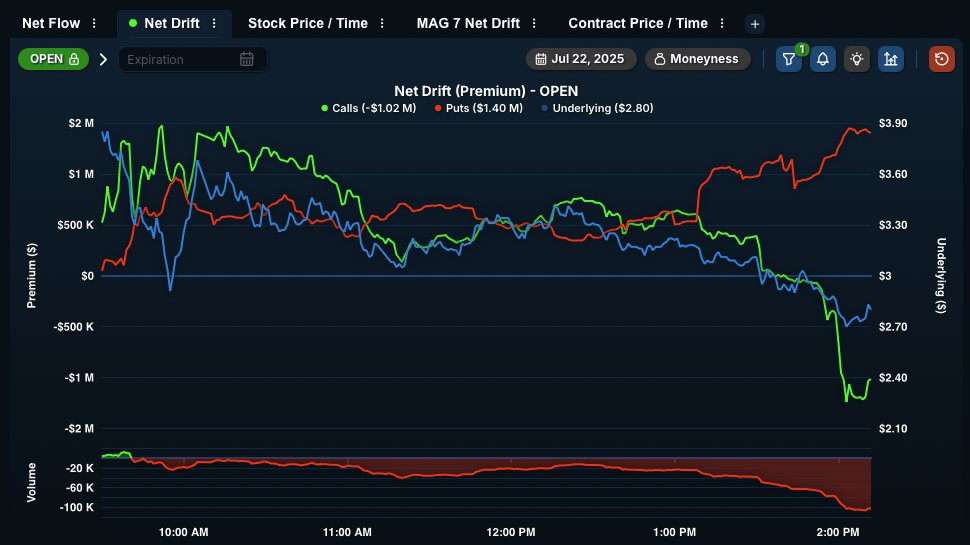Switch to Stock Price / Time tab

coord(307,24)
